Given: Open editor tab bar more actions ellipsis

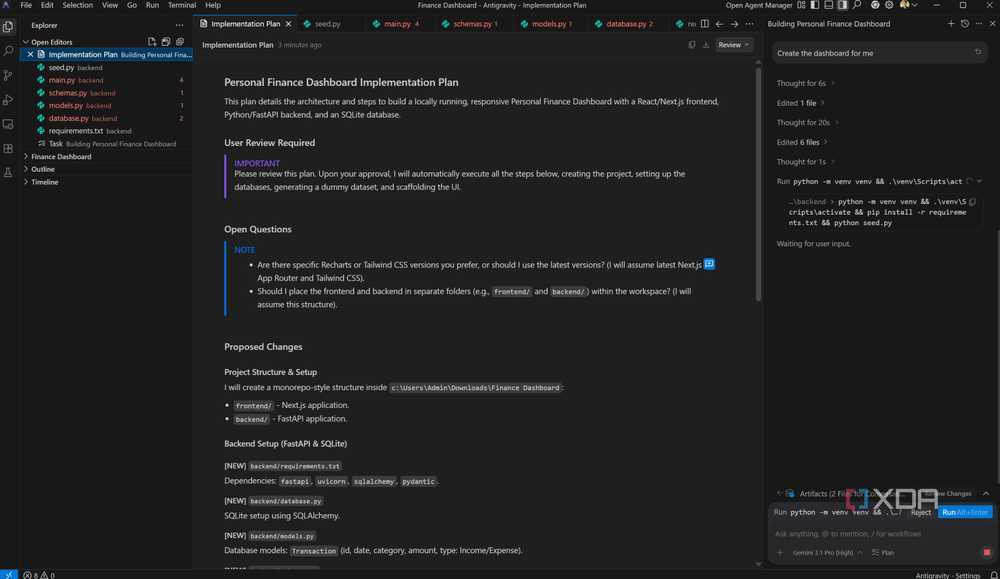Looking at the screenshot, I should click(x=749, y=24).
